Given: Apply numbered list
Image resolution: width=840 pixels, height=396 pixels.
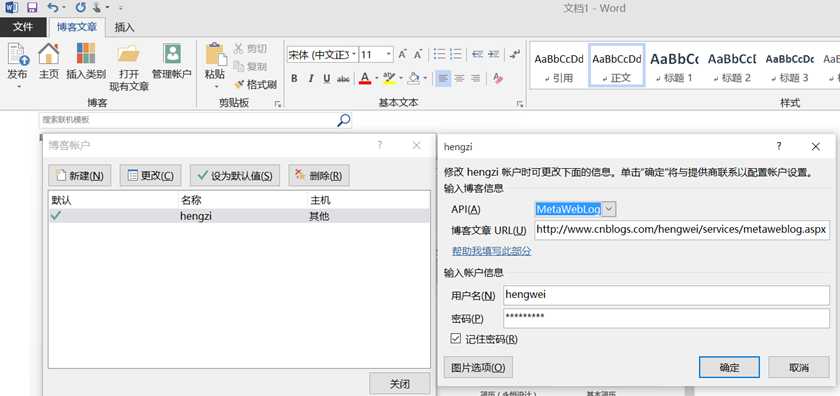Looking at the screenshot, I should pyautogui.click(x=456, y=54).
